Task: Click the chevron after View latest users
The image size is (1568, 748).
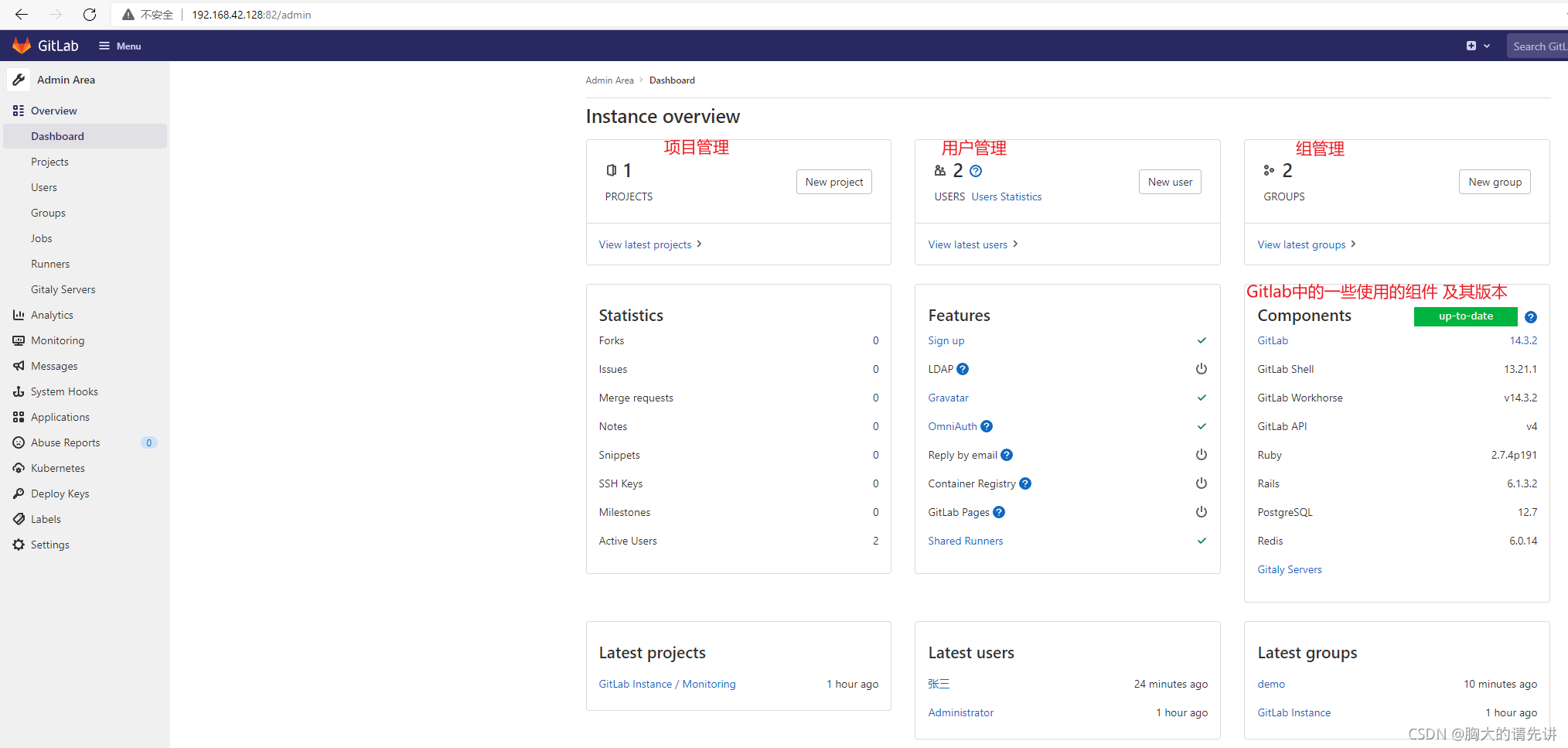Action: click(x=1015, y=244)
